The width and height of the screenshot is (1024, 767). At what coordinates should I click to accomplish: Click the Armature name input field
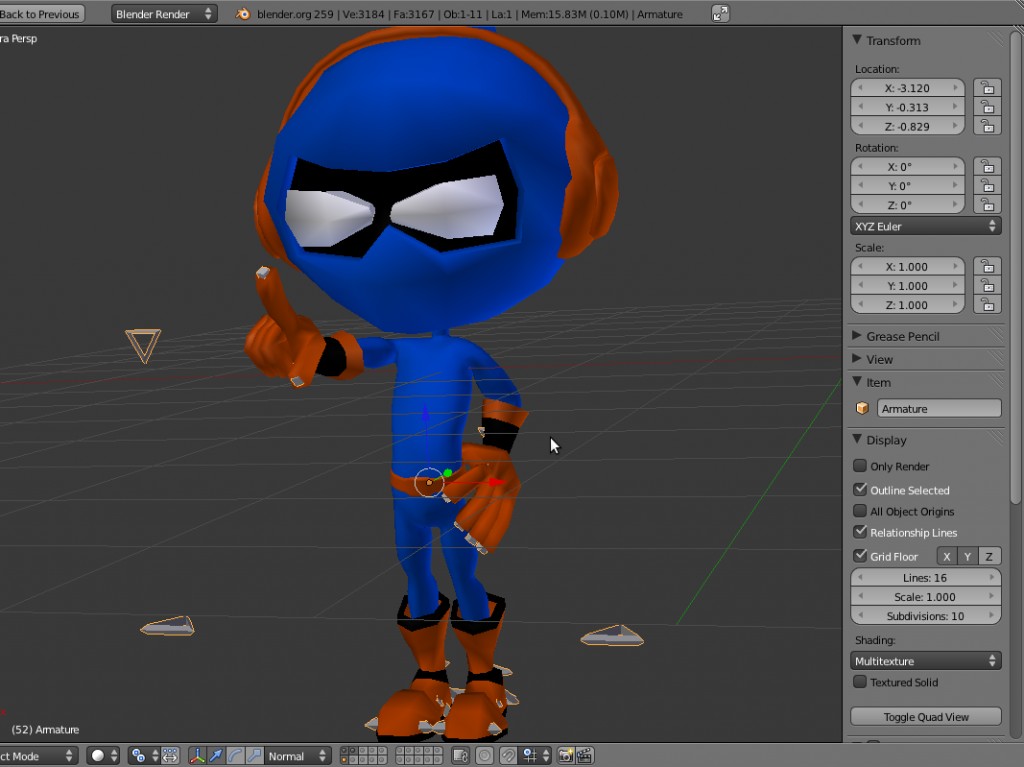point(938,407)
